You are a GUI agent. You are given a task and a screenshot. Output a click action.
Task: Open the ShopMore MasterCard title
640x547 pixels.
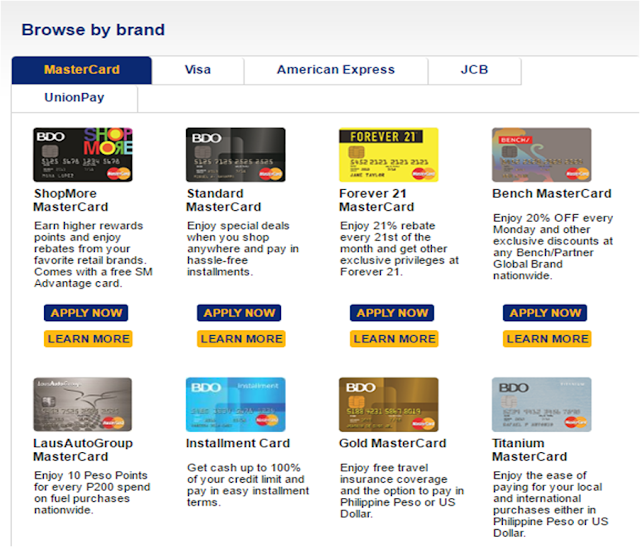pyautogui.click(x=71, y=200)
